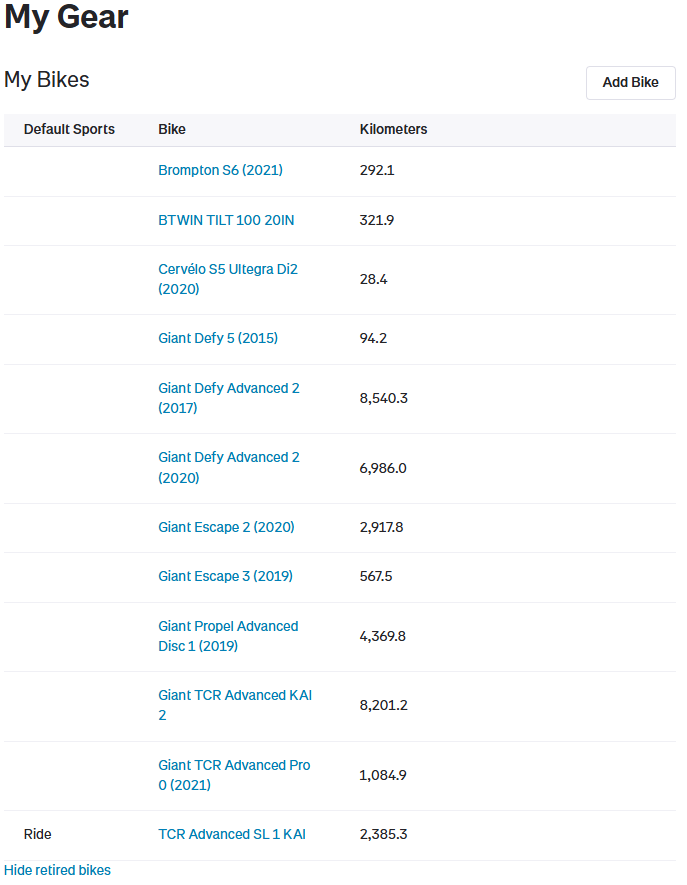Open Giant Defy Advanced 2 (2020) link
Viewport: 687px width, 885px height.
229,467
